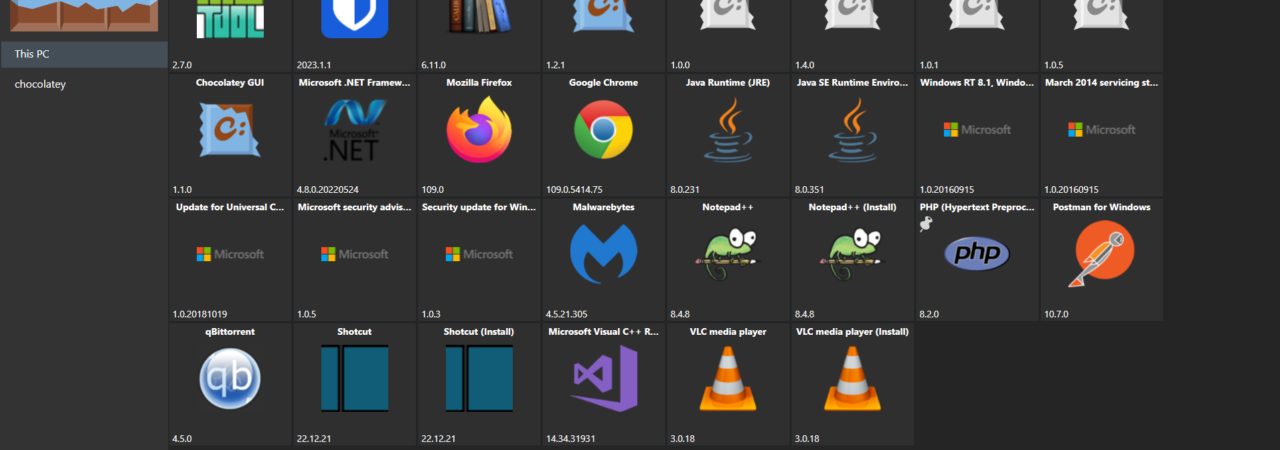Select the Windows RT 8.1 update tile

pos(977,135)
